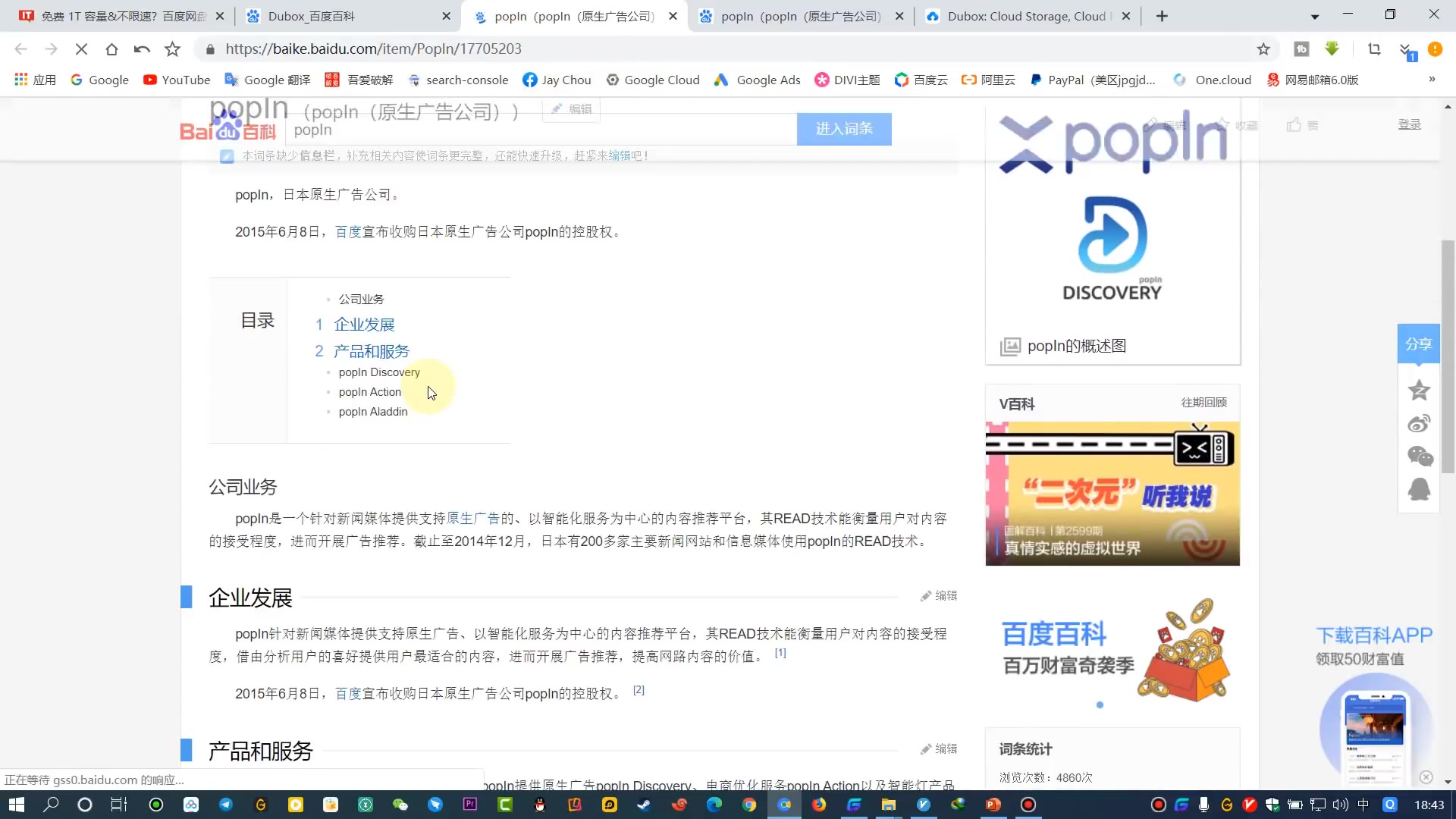Open the search-console bookmark
The width and height of the screenshot is (1456, 819).
(458, 80)
